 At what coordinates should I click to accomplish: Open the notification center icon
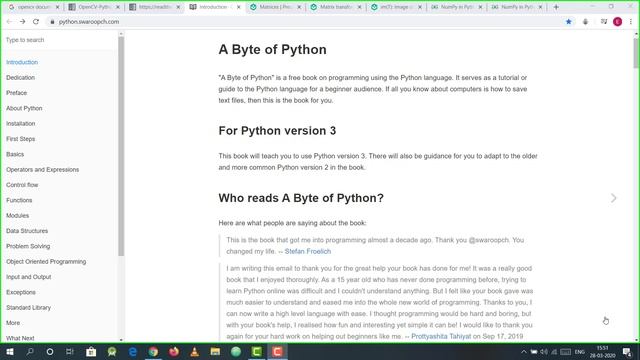coord(627,351)
